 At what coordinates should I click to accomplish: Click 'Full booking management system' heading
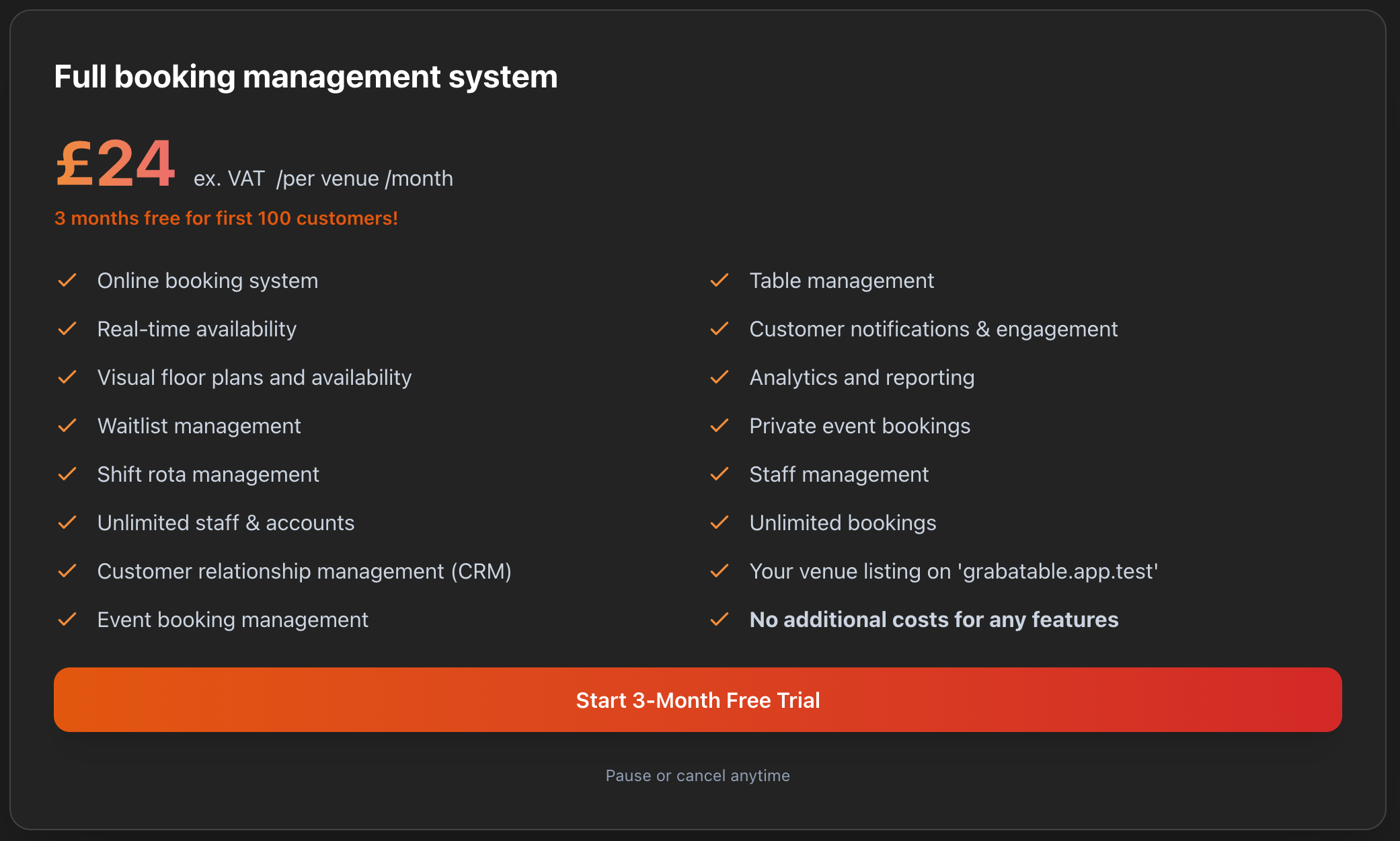[305, 77]
